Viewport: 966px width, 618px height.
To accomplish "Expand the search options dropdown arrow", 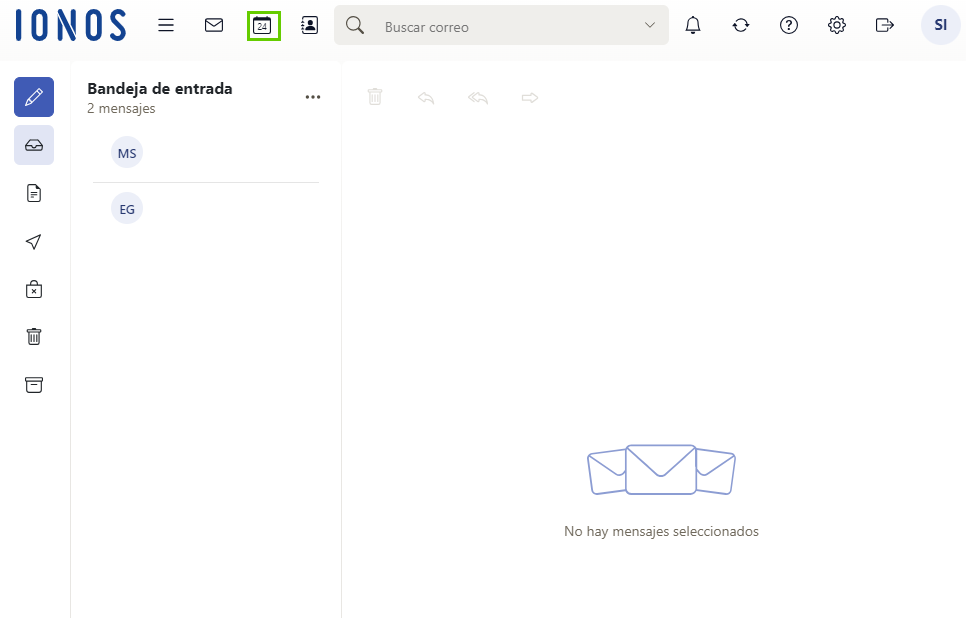I will click(650, 26).
